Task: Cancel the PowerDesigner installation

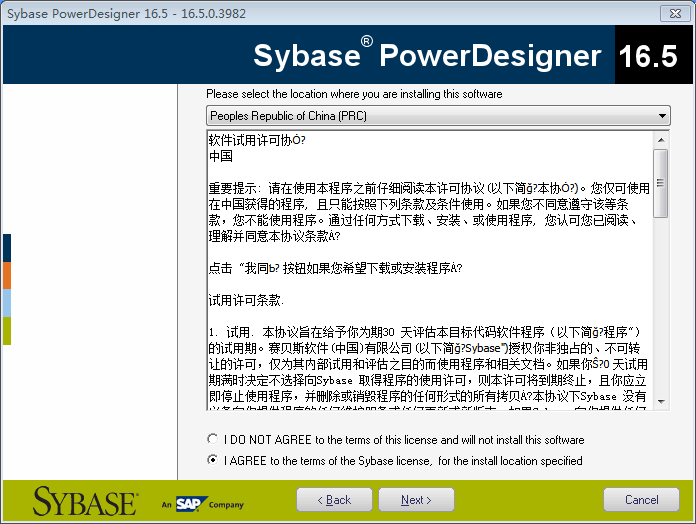Action: (x=641, y=500)
